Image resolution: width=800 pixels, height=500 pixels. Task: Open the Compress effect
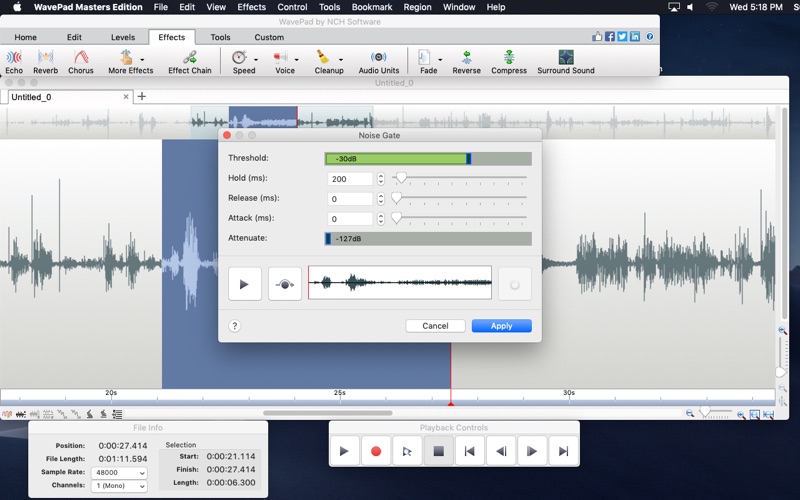tap(509, 58)
